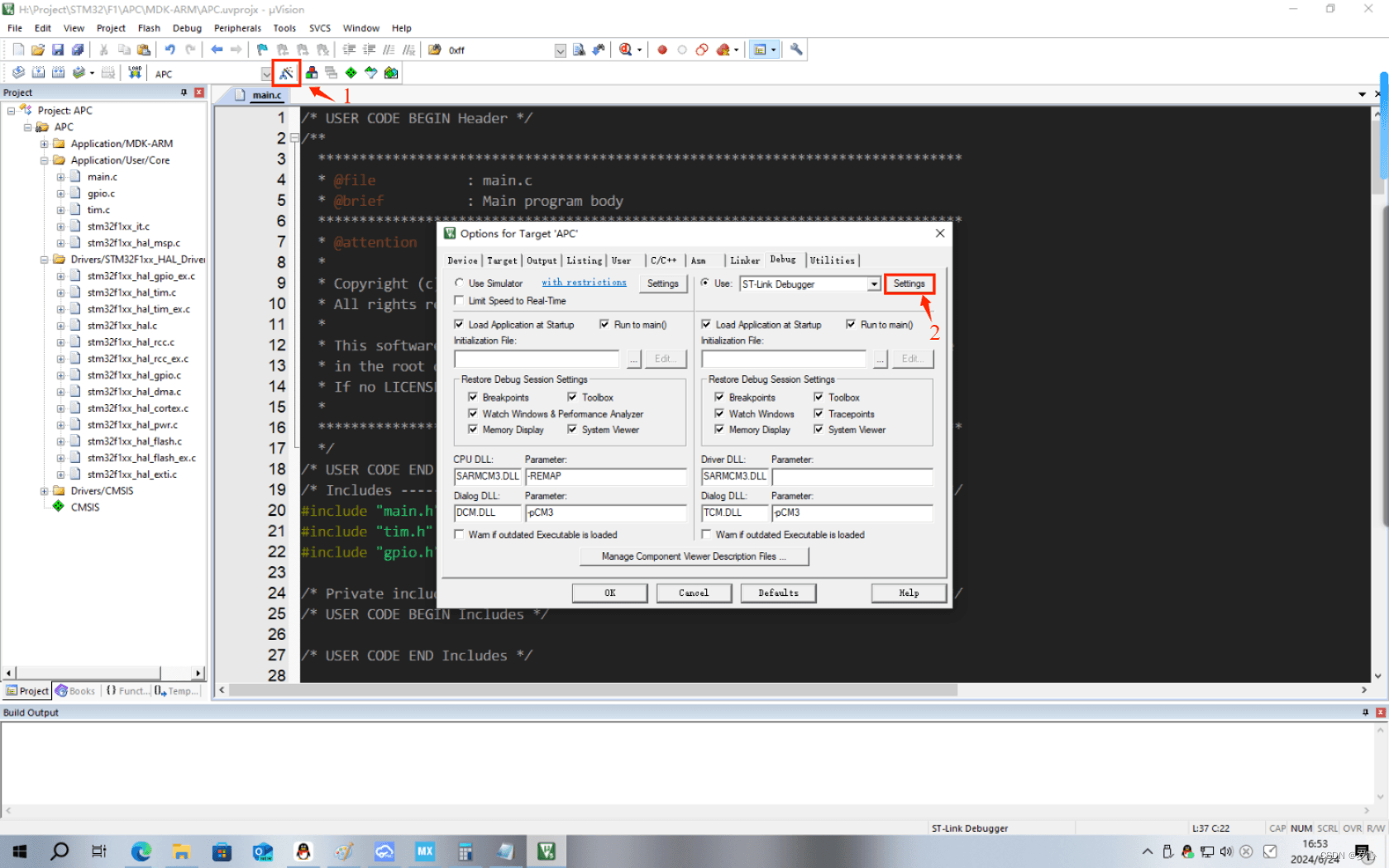Image resolution: width=1389 pixels, height=868 pixels.
Task: Toggle right-side System Viewer checkbox
Action: pos(819,429)
